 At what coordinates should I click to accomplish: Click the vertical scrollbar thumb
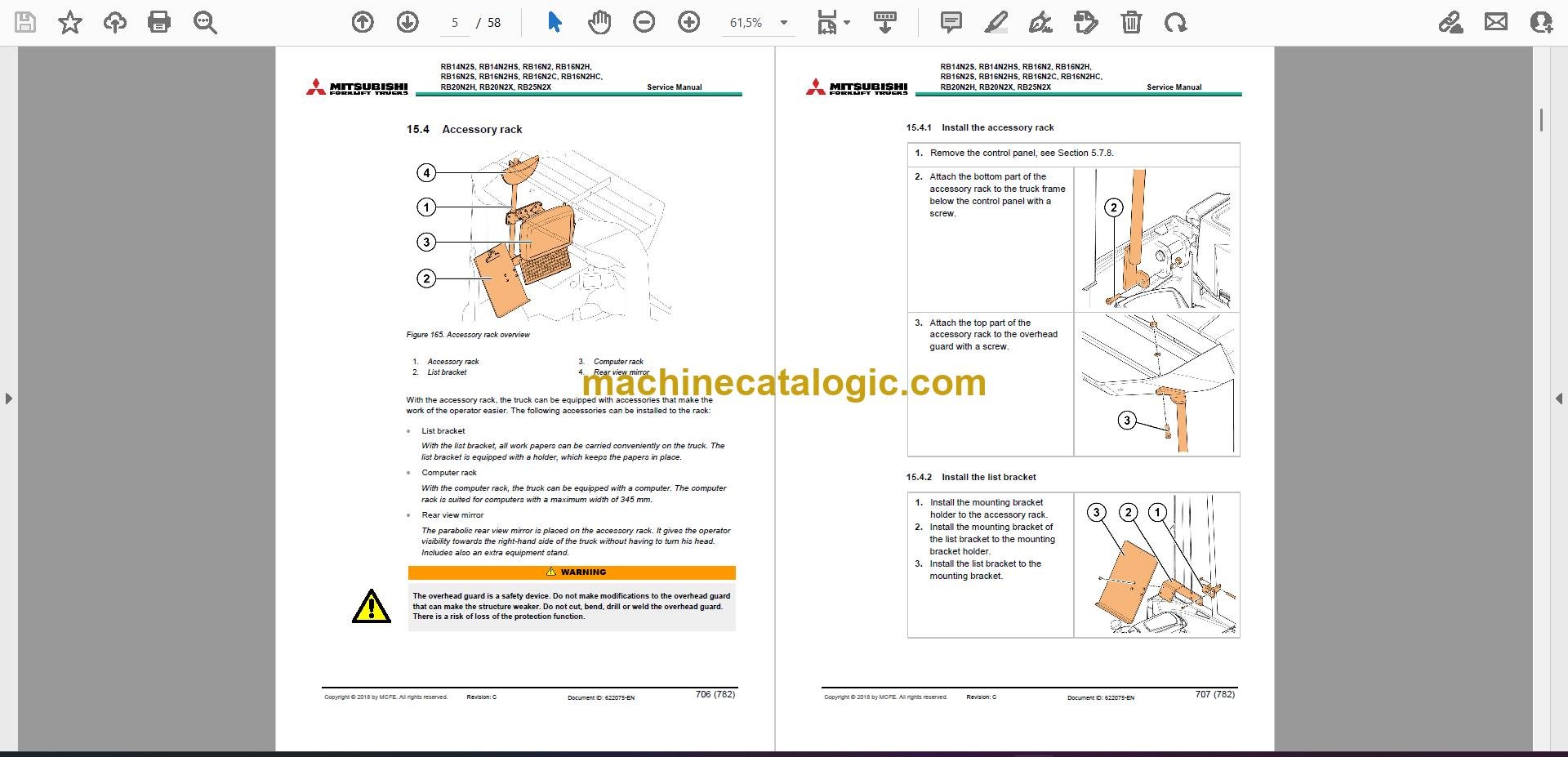[x=1541, y=120]
